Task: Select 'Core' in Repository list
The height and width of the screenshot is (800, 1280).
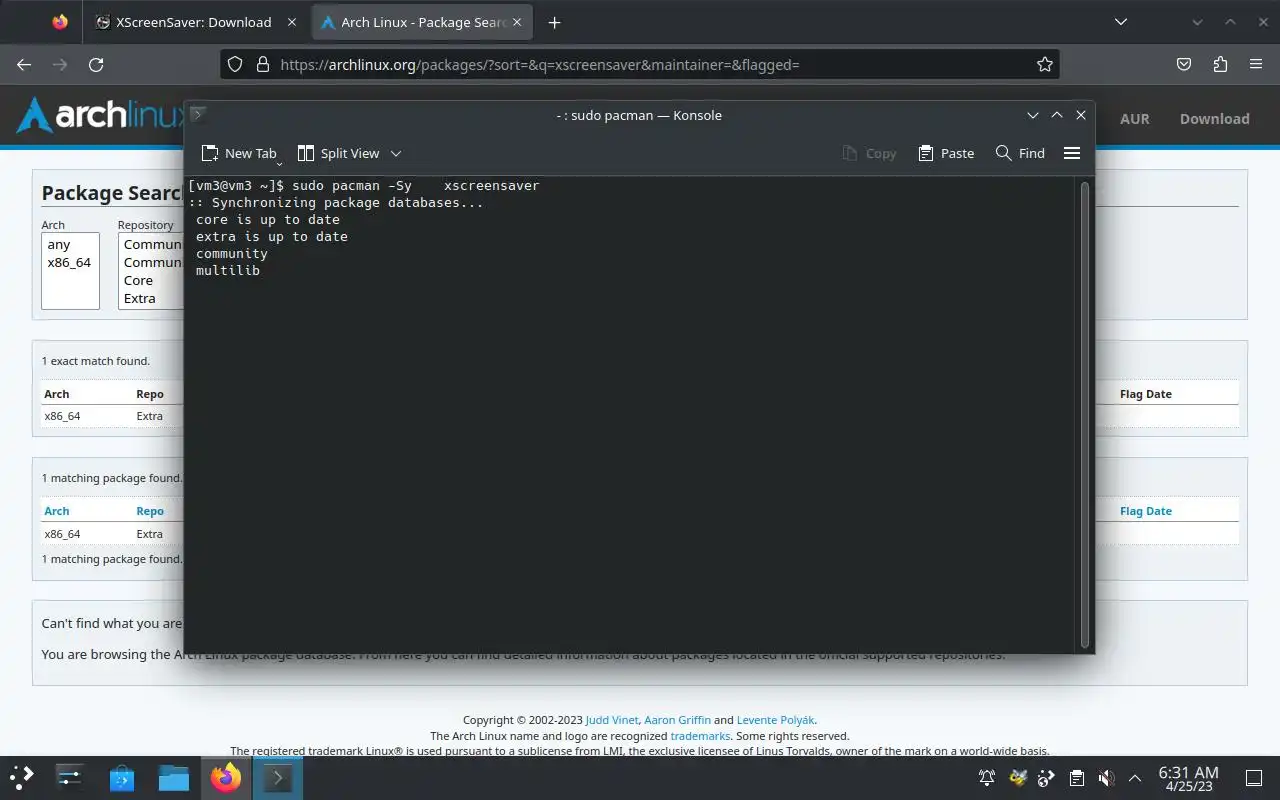Action: tap(138, 280)
